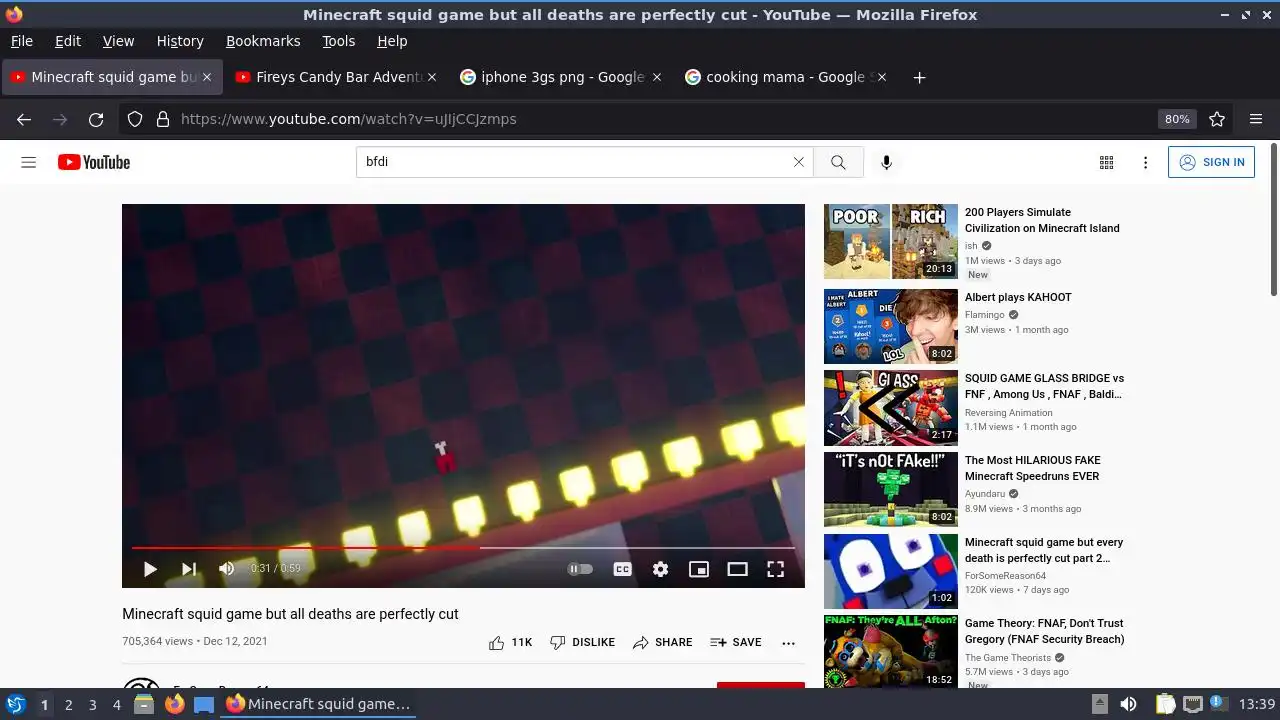The width and height of the screenshot is (1280, 720).
Task: Open the Help menu
Action: coord(392,41)
